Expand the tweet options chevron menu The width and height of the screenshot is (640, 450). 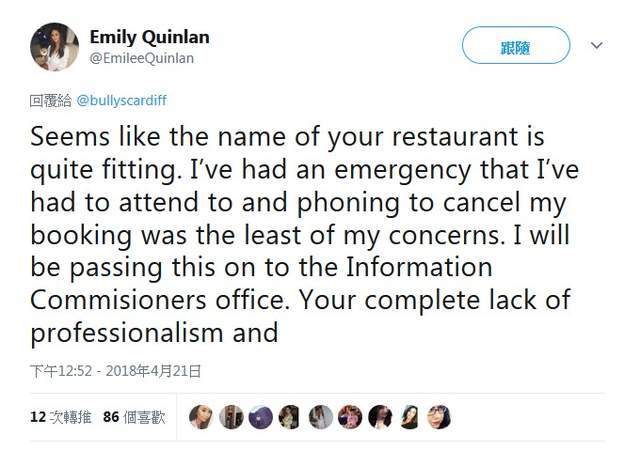(597, 46)
